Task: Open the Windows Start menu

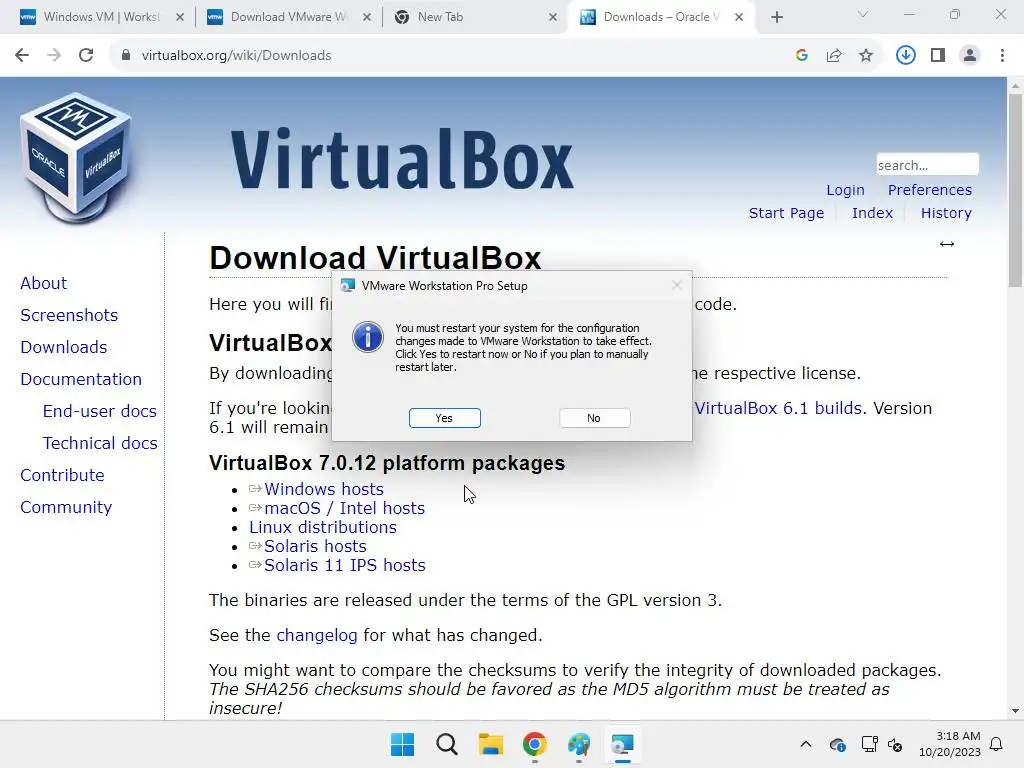Action: [402, 744]
